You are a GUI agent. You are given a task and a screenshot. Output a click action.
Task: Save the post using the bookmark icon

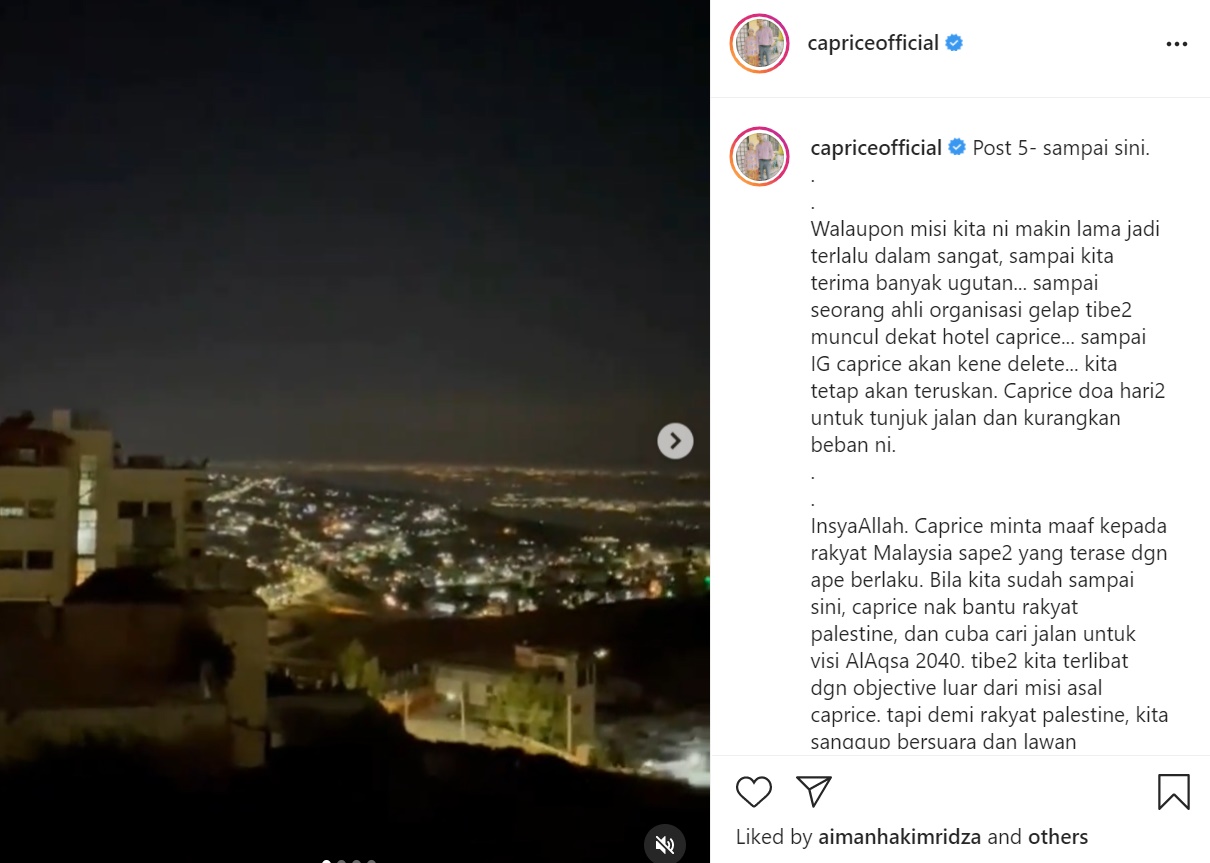tap(1173, 792)
